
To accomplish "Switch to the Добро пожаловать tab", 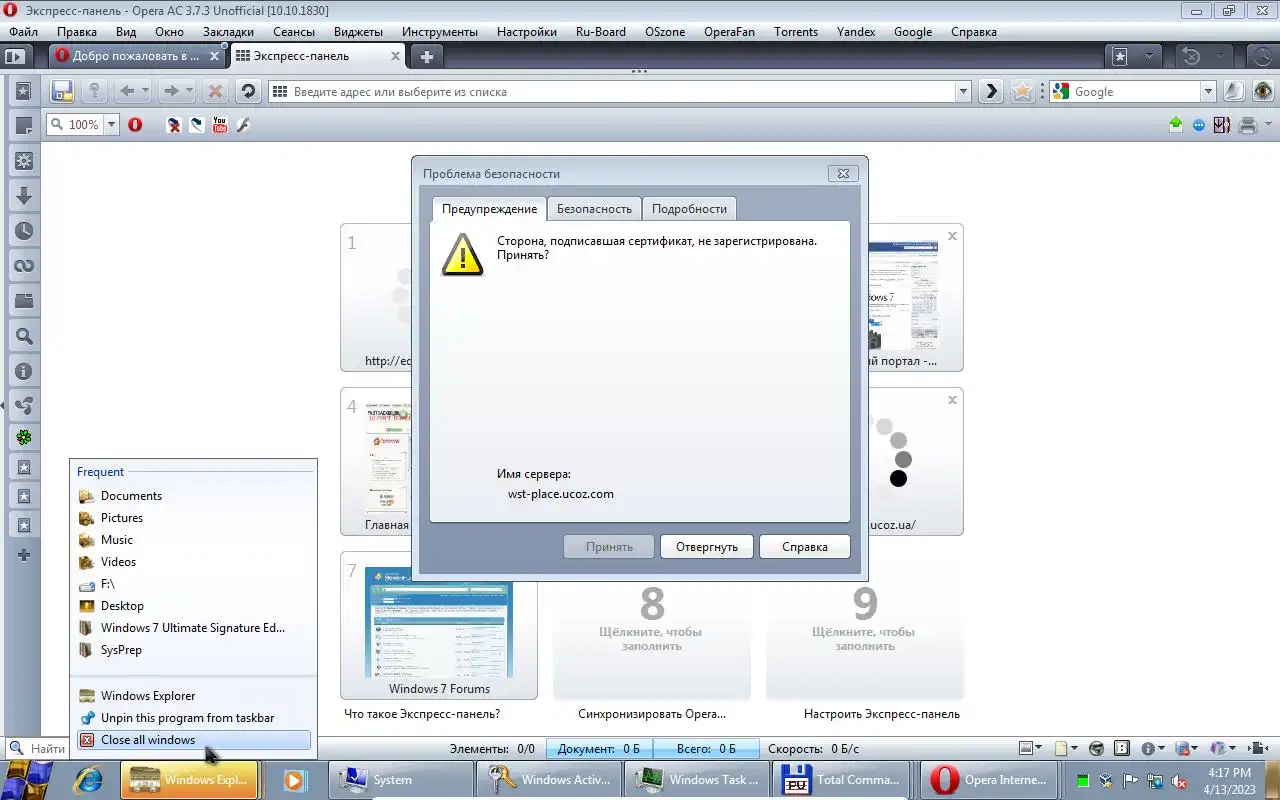I will click(x=137, y=56).
